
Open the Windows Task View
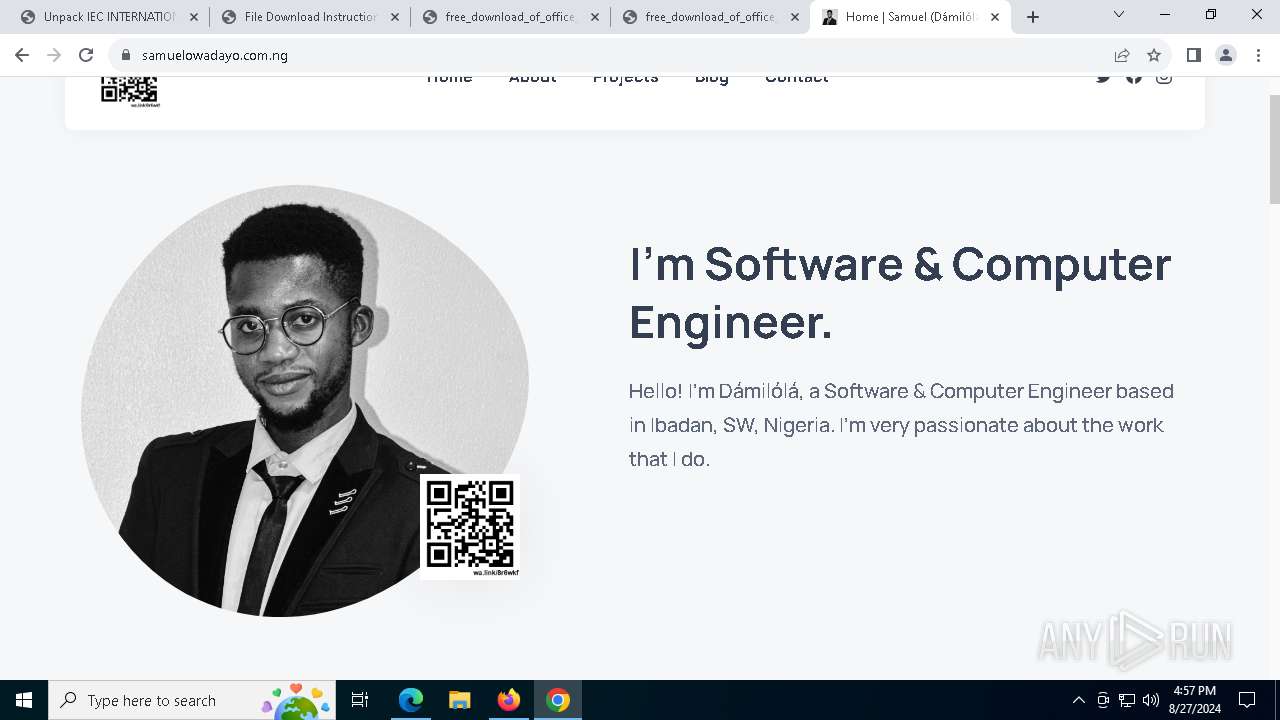tap(360, 700)
